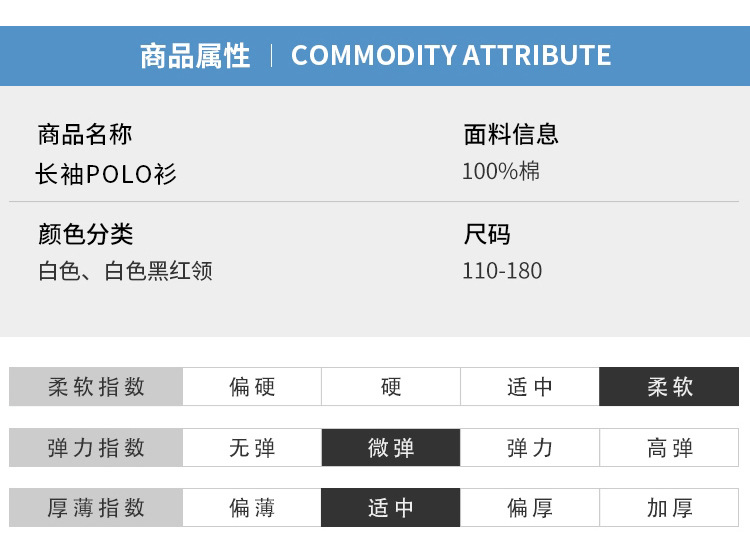This screenshot has height=550, width=750.
Task: Click the 厚薄指数 row label
Action: pyautogui.click(x=96, y=508)
